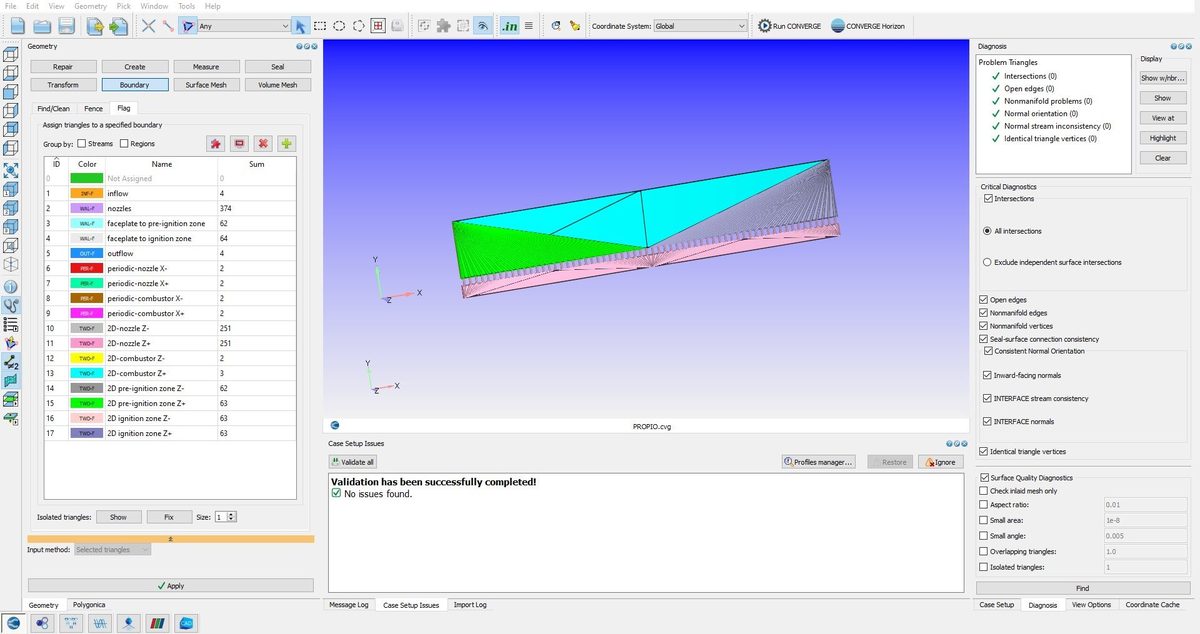Click the red grid selection icon
Image resolution: width=1200 pixels, height=634 pixels.
tap(378, 26)
